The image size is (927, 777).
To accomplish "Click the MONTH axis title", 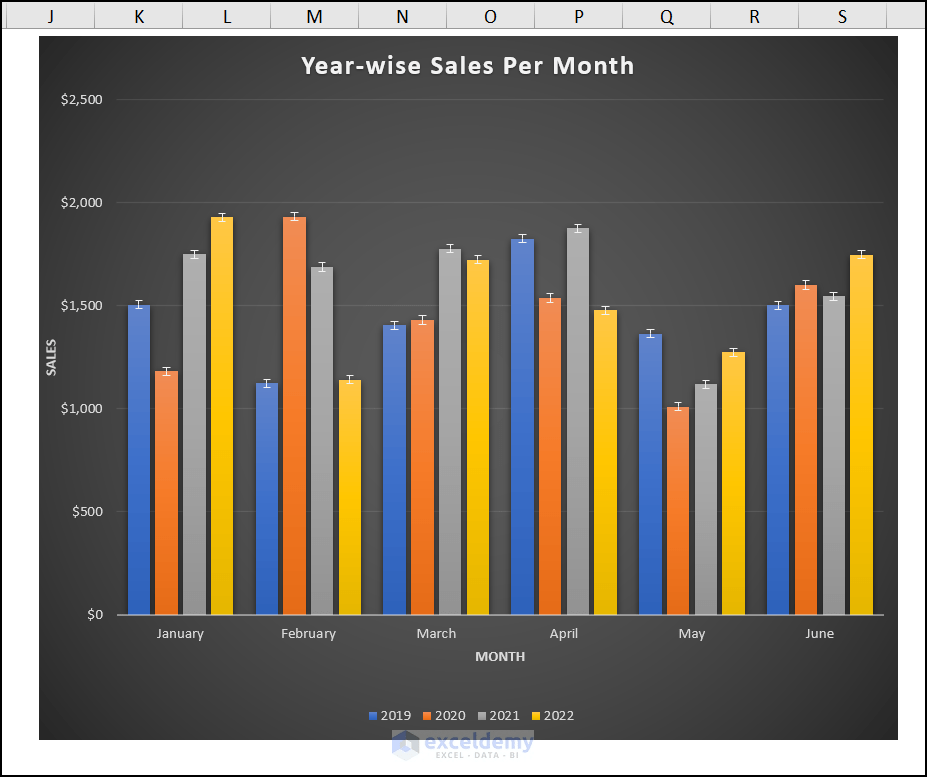I will 500,657.
